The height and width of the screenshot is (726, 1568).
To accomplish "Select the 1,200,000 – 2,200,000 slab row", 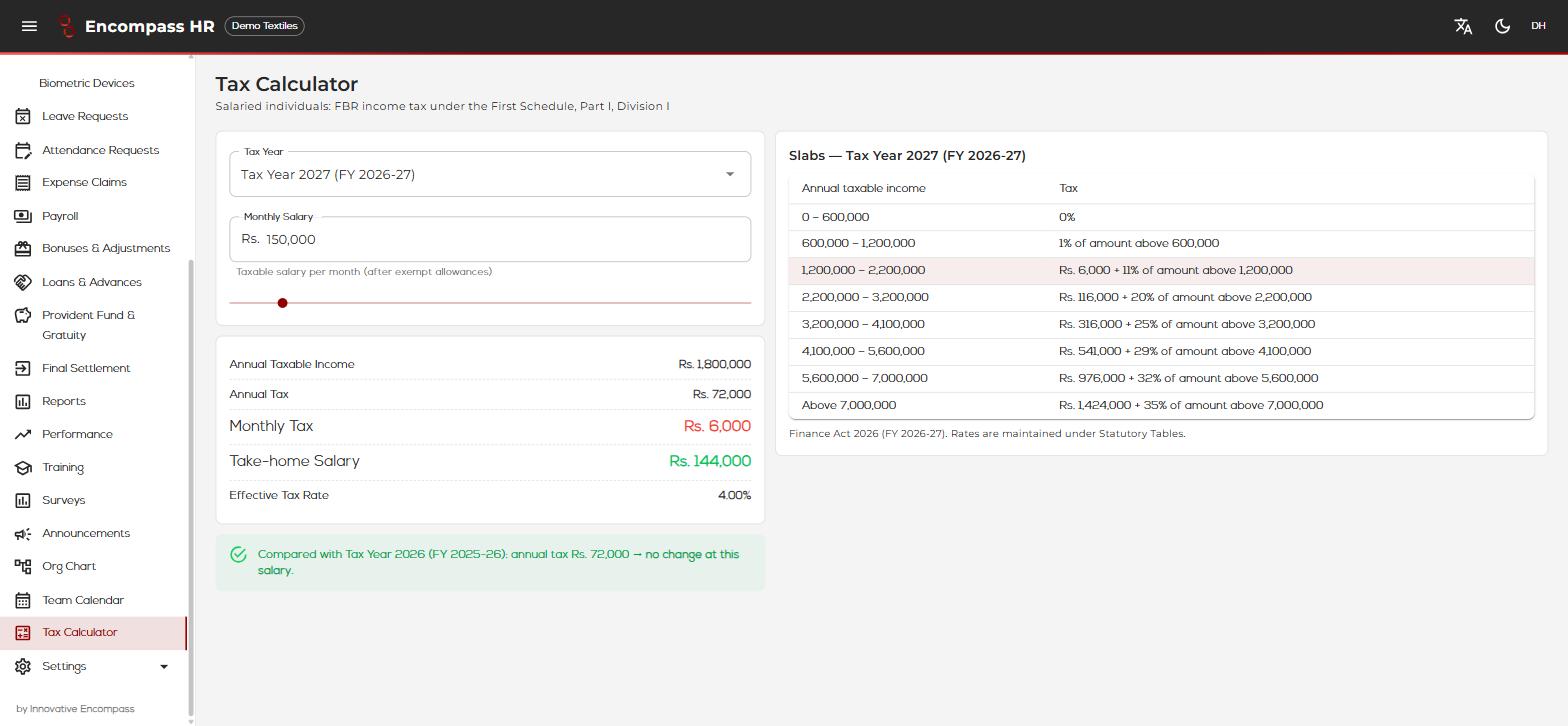I will [x=1161, y=271].
